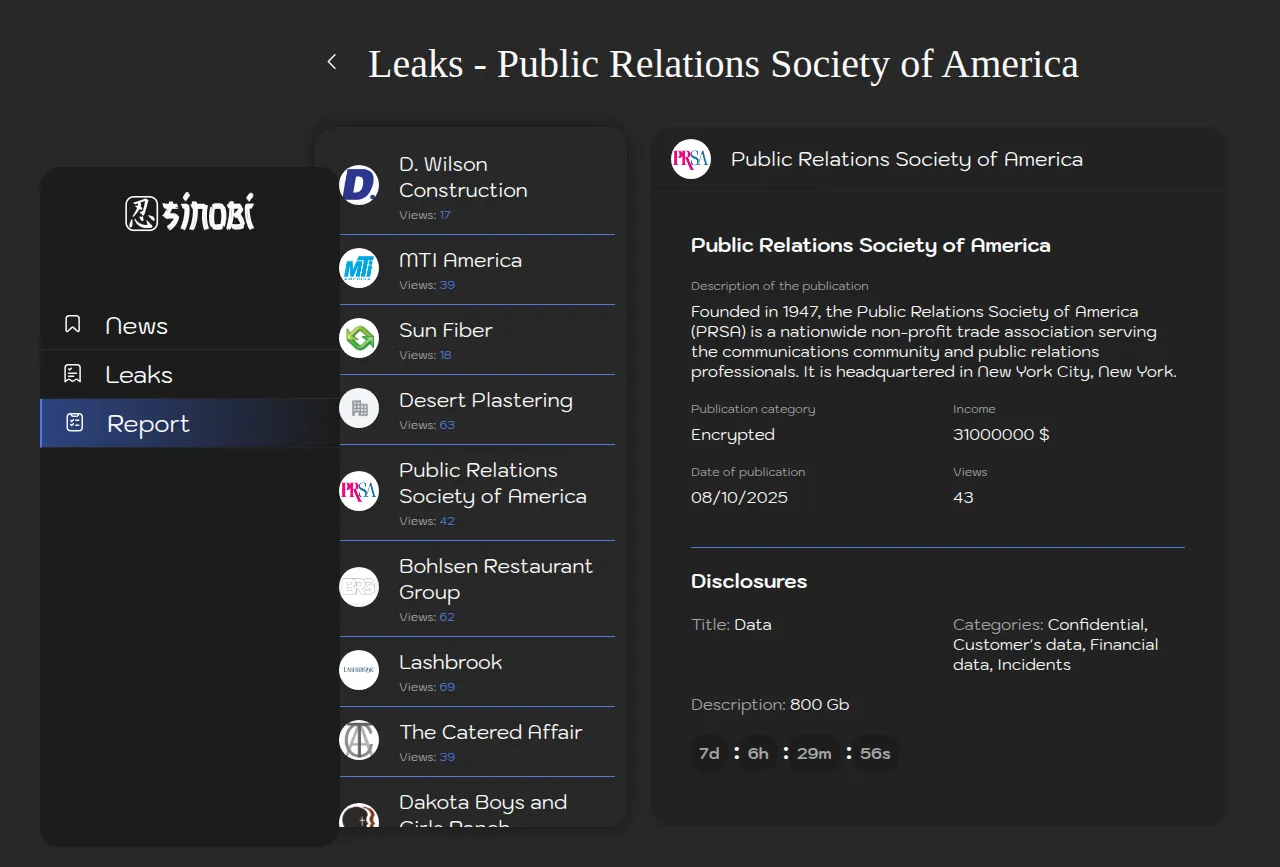Image resolution: width=1280 pixels, height=867 pixels.
Task: Click the News bookmark icon
Action: pyautogui.click(x=73, y=325)
